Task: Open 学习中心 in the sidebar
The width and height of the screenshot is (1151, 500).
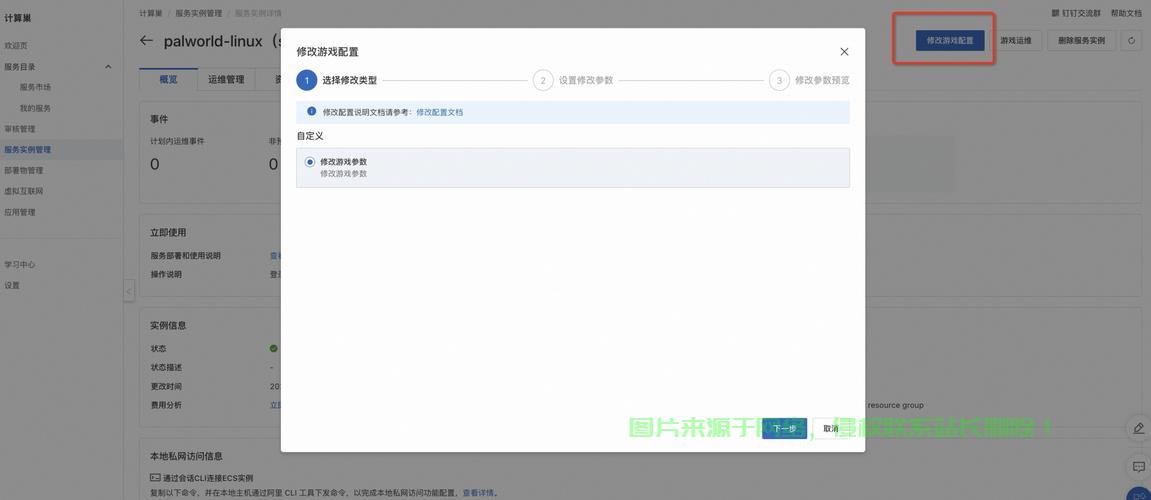Action: coord(20,264)
